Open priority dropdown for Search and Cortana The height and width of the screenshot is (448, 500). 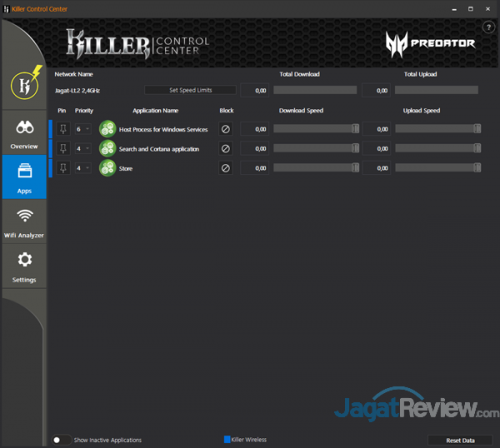click(83, 149)
